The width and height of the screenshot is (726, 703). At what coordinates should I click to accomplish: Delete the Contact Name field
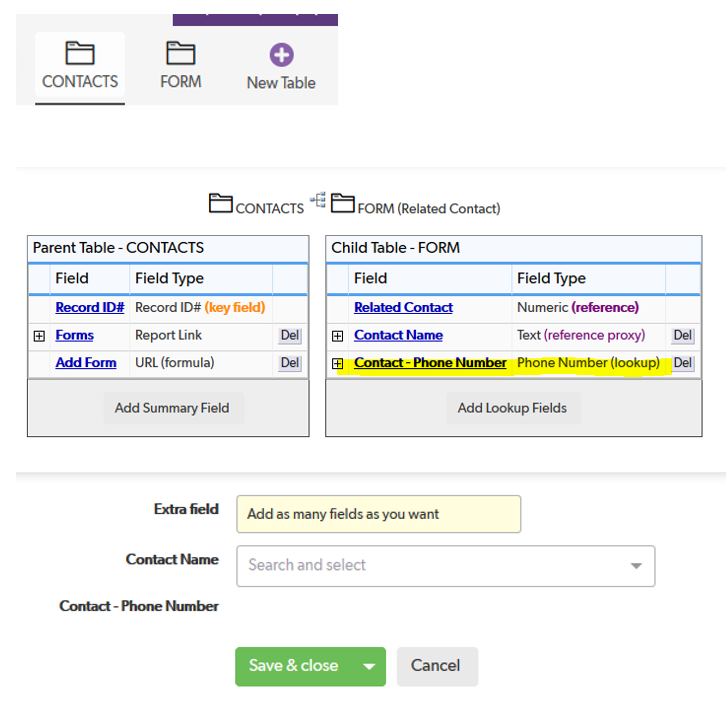[x=683, y=336]
